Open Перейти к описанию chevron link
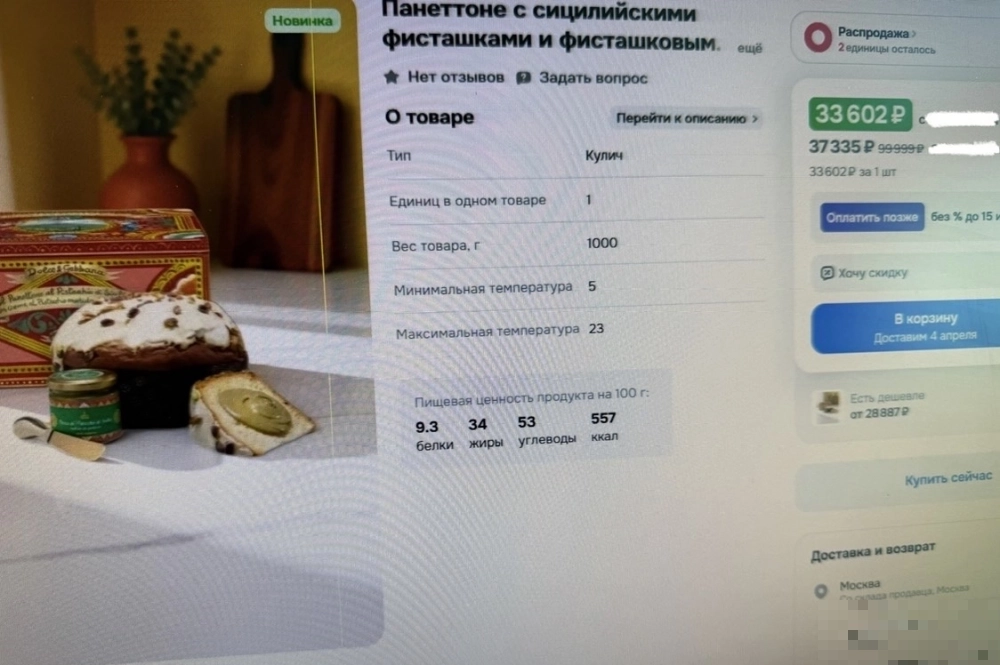The height and width of the screenshot is (665, 1000). click(686, 119)
